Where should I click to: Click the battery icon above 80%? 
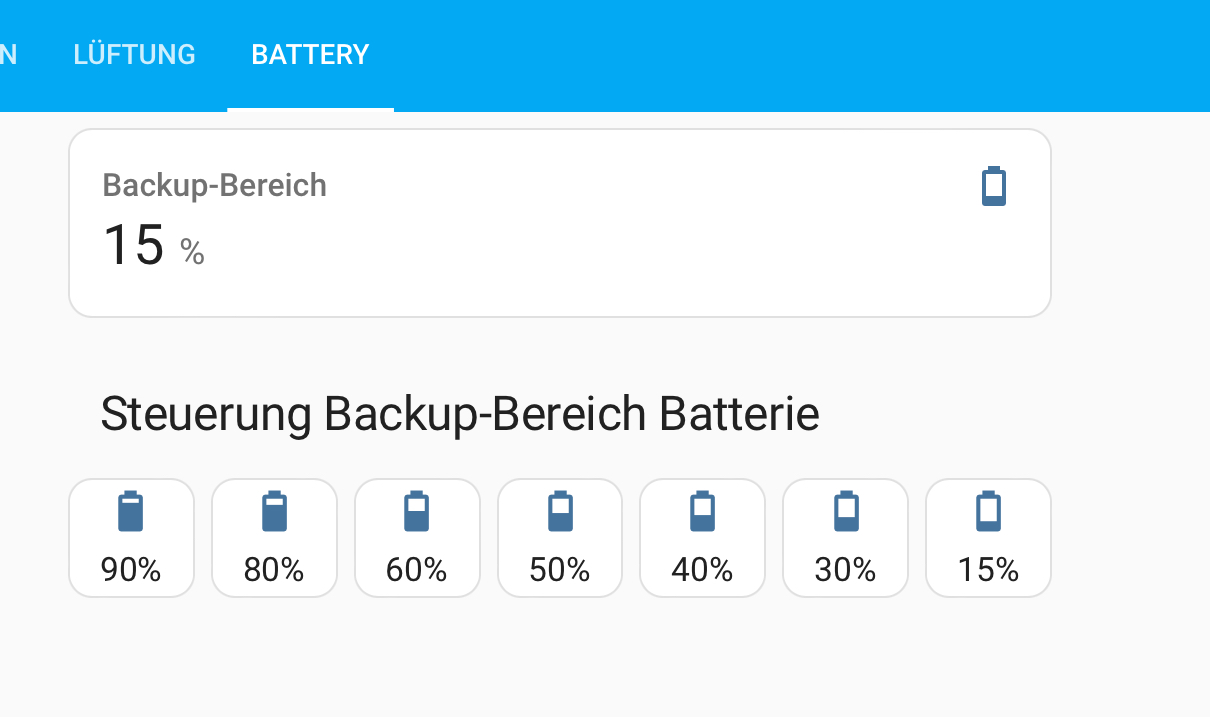tap(274, 511)
